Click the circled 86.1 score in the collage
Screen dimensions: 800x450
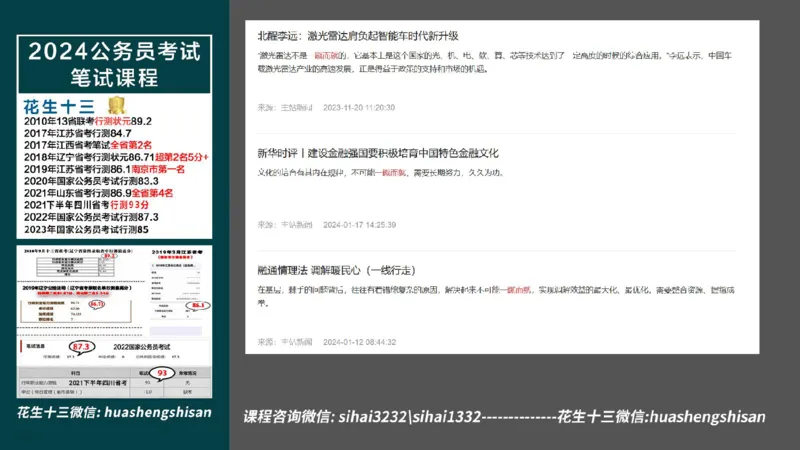[198, 306]
